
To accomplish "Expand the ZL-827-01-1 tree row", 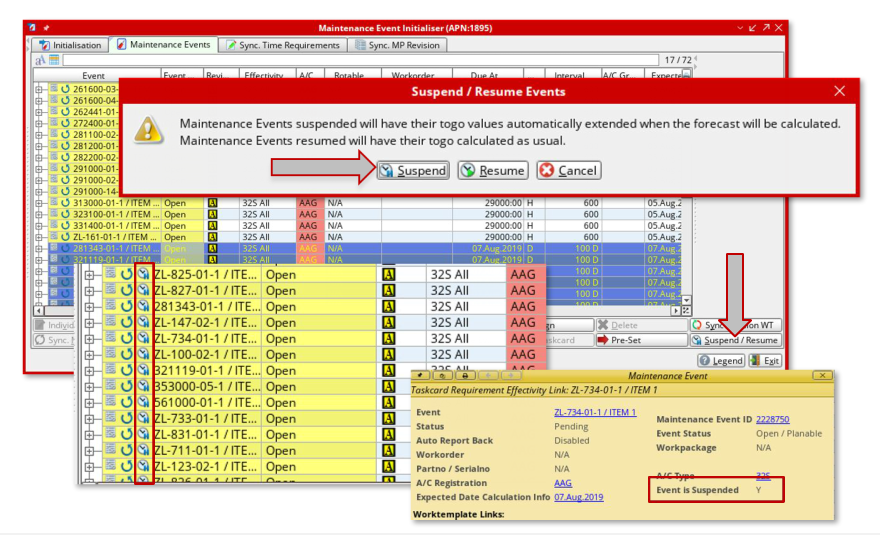I will [x=90, y=291].
